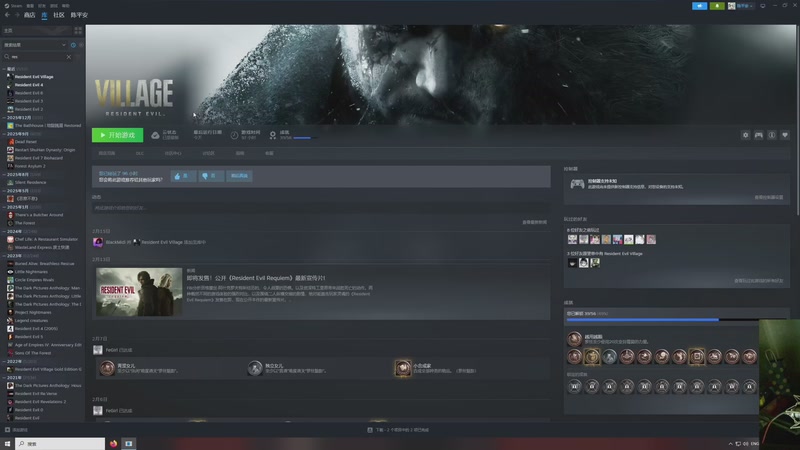Click the cloud status icon
The height and width of the screenshot is (450, 800).
click(155, 135)
